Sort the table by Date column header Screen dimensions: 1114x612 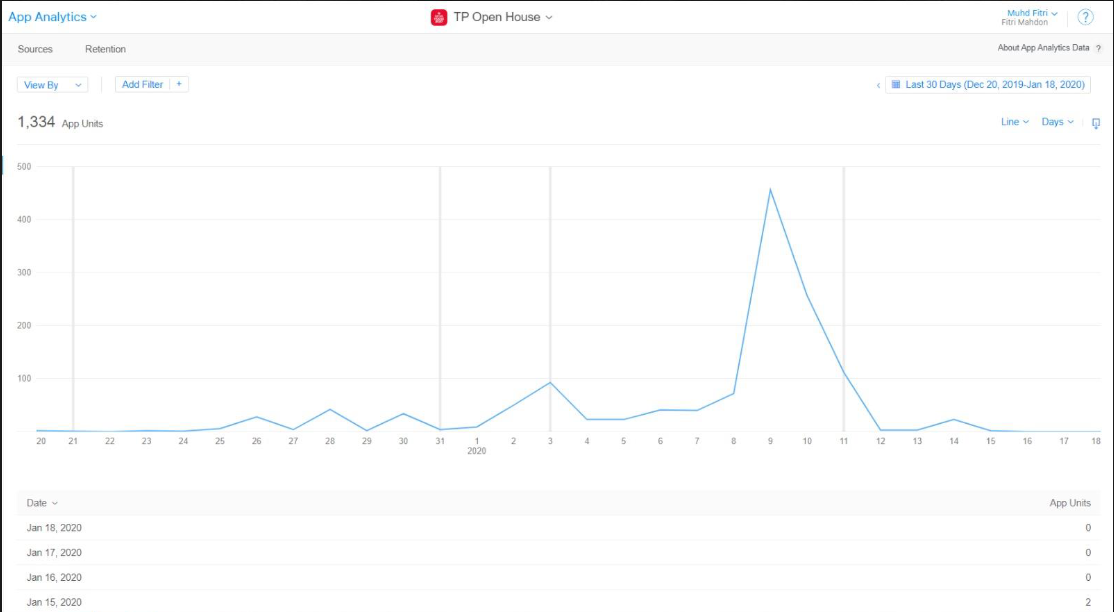click(42, 503)
